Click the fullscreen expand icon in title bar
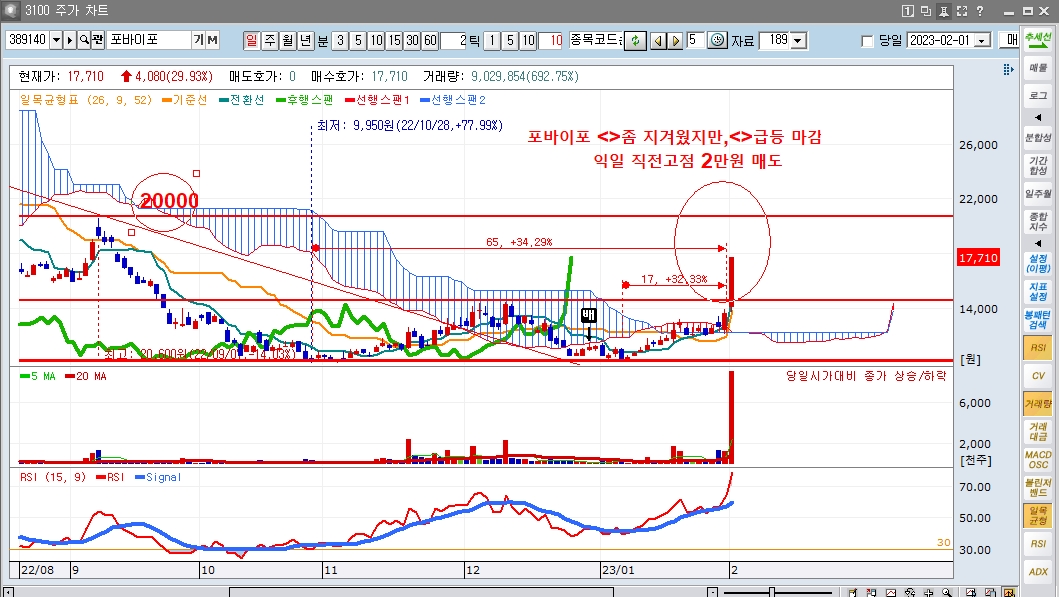The height and width of the screenshot is (597, 1059). 962,11
